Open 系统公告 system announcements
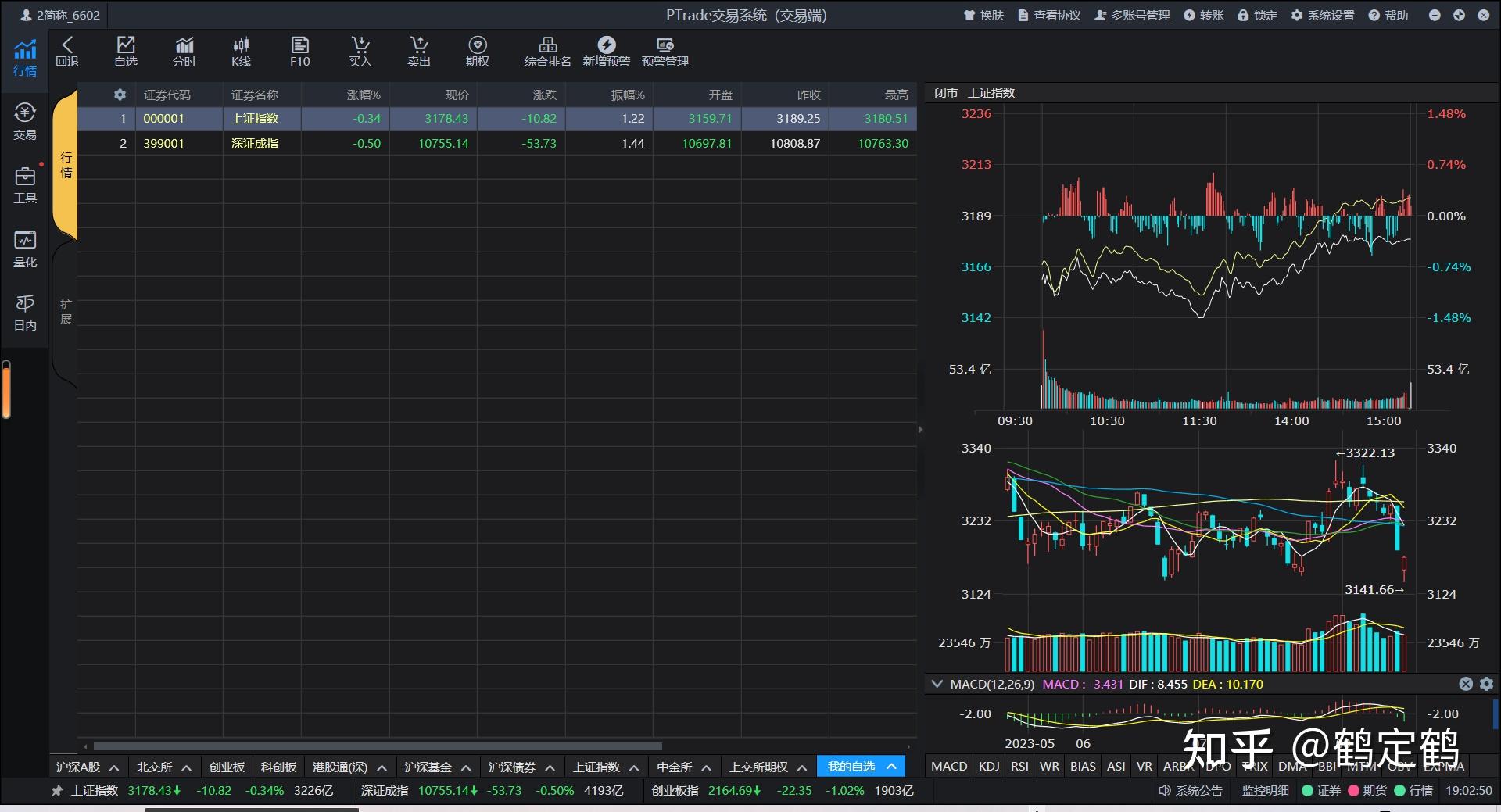This screenshot has height=812, width=1501. pos(1191,791)
